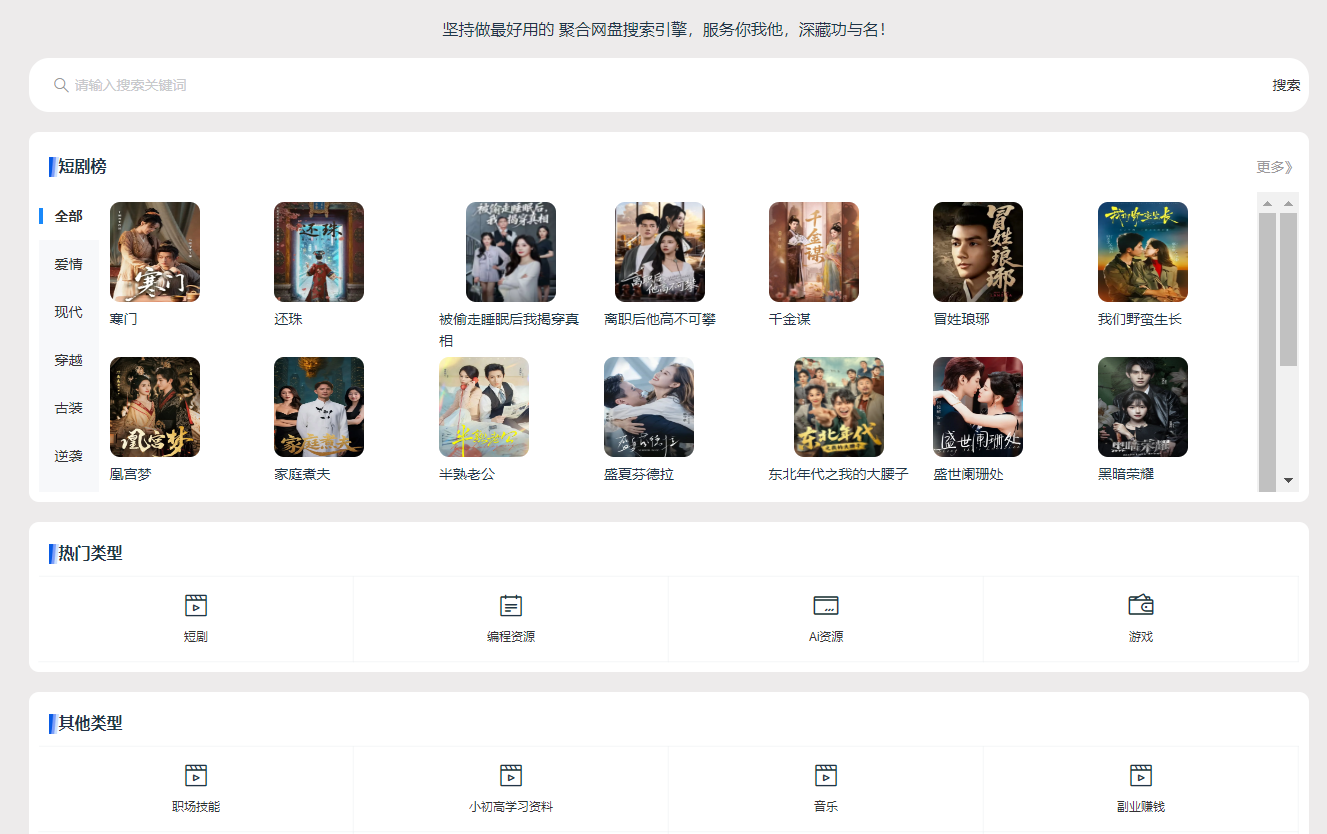
Task: Click the scrollbar down arrow in 短剧榜
Action: (1288, 481)
